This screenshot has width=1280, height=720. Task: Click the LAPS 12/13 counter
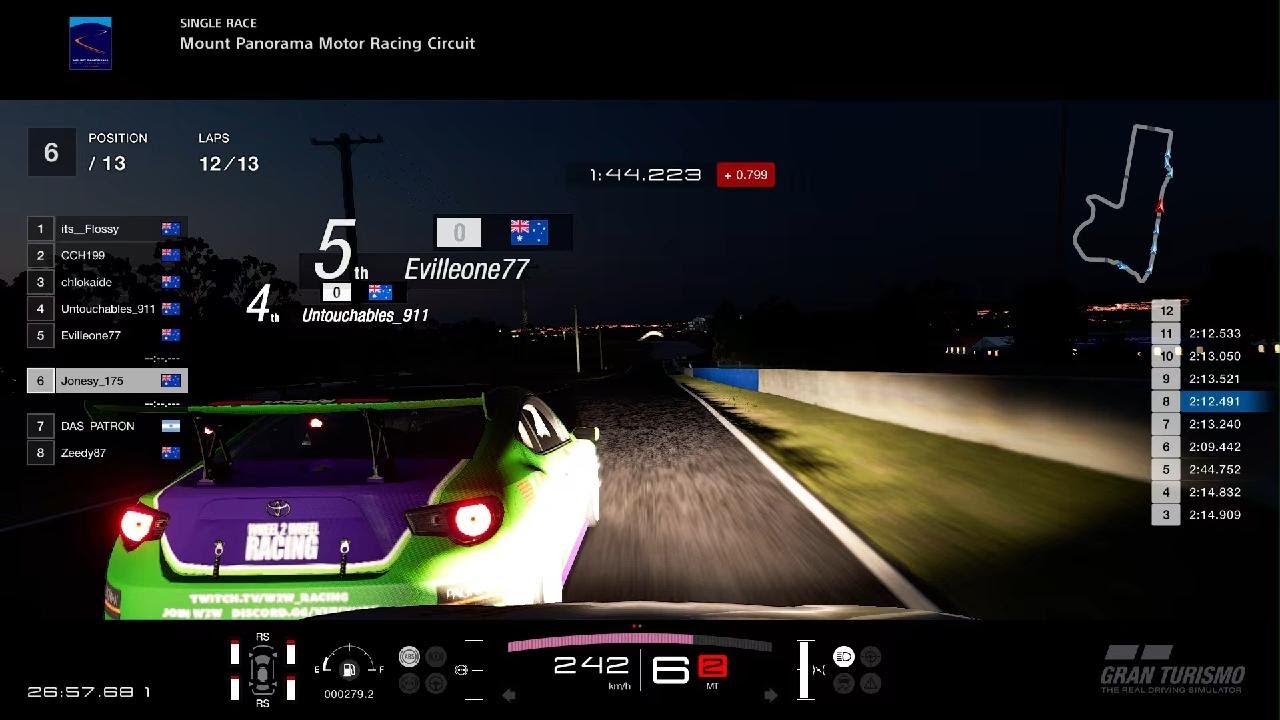[228, 152]
